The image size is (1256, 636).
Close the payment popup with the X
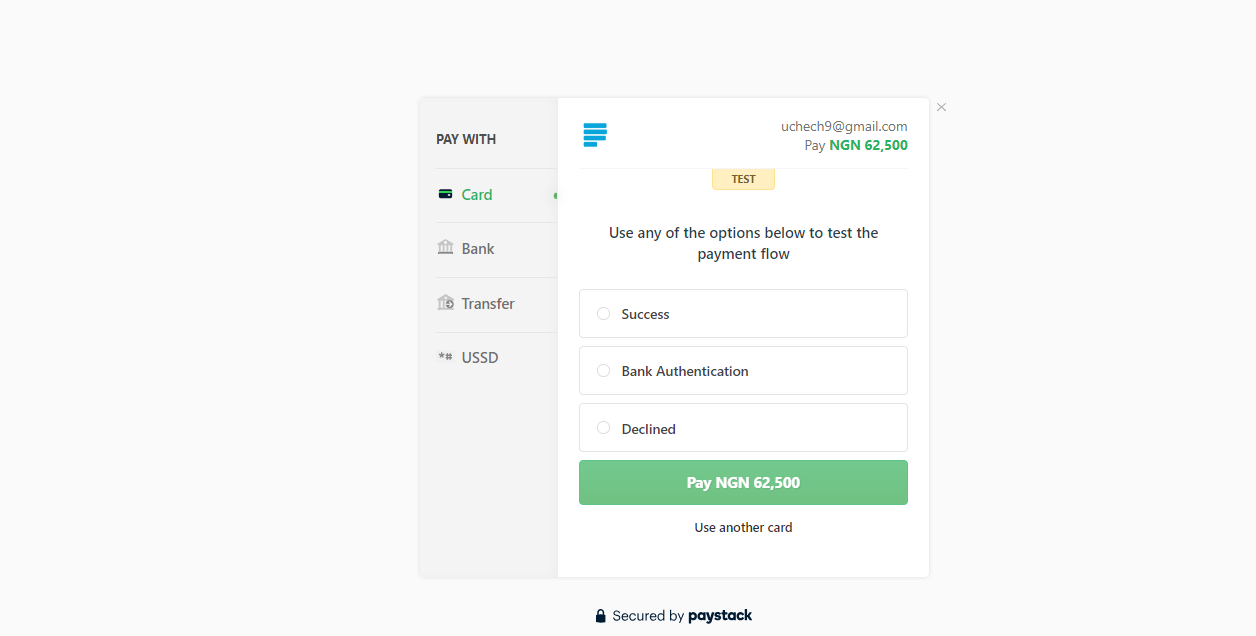tap(941, 107)
